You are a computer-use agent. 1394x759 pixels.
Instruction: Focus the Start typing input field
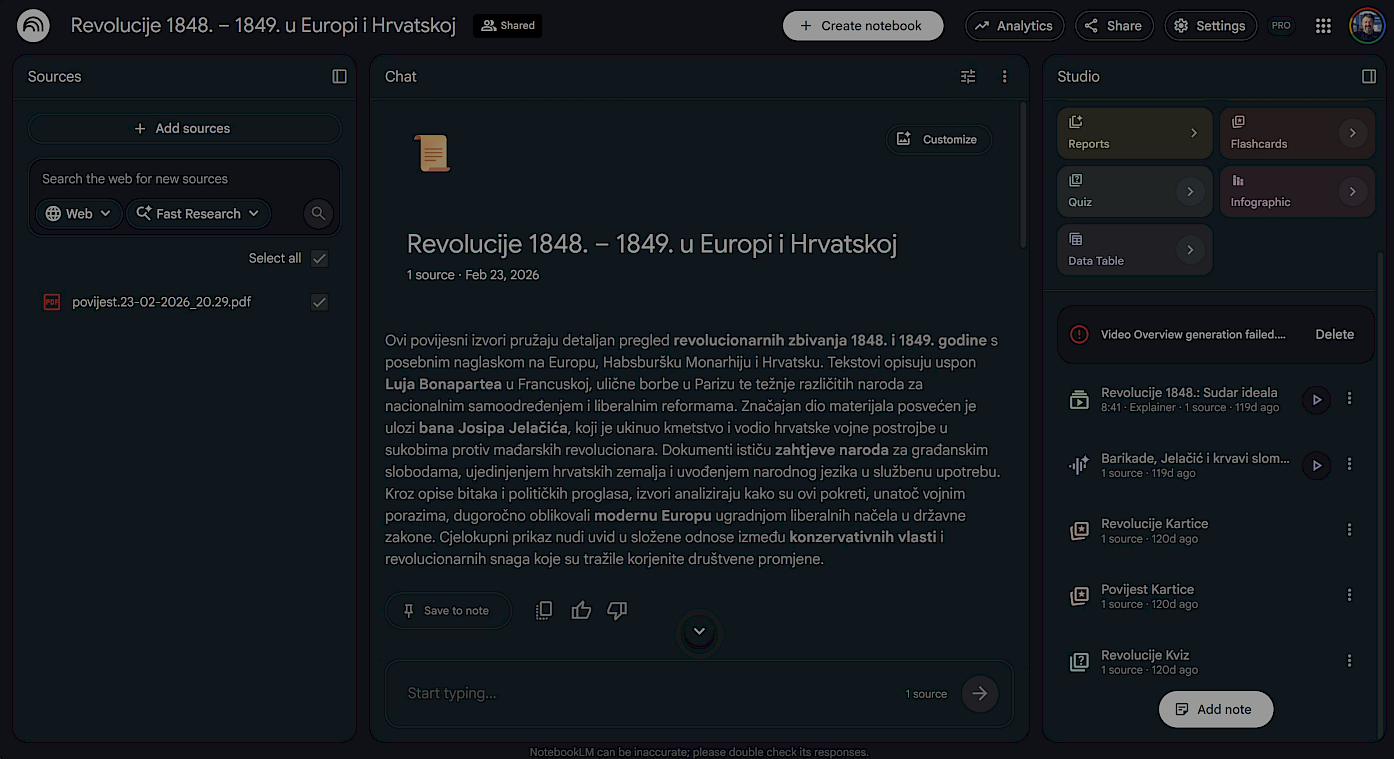[650, 693]
